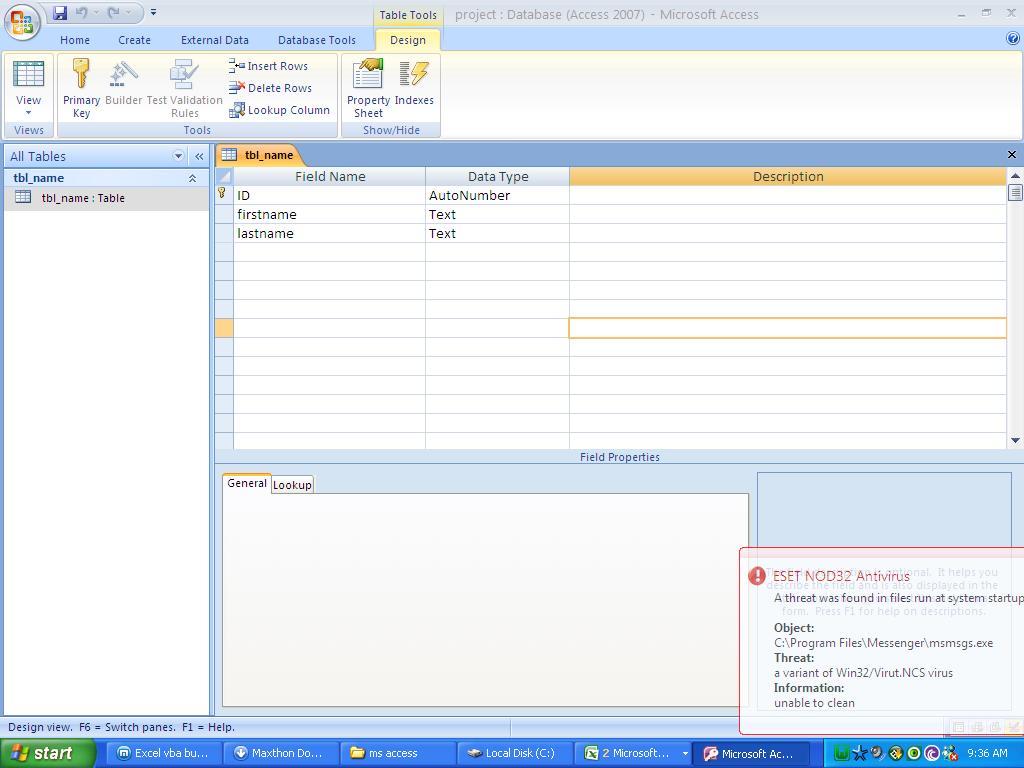Expand the View dropdown arrow

[x=29, y=112]
